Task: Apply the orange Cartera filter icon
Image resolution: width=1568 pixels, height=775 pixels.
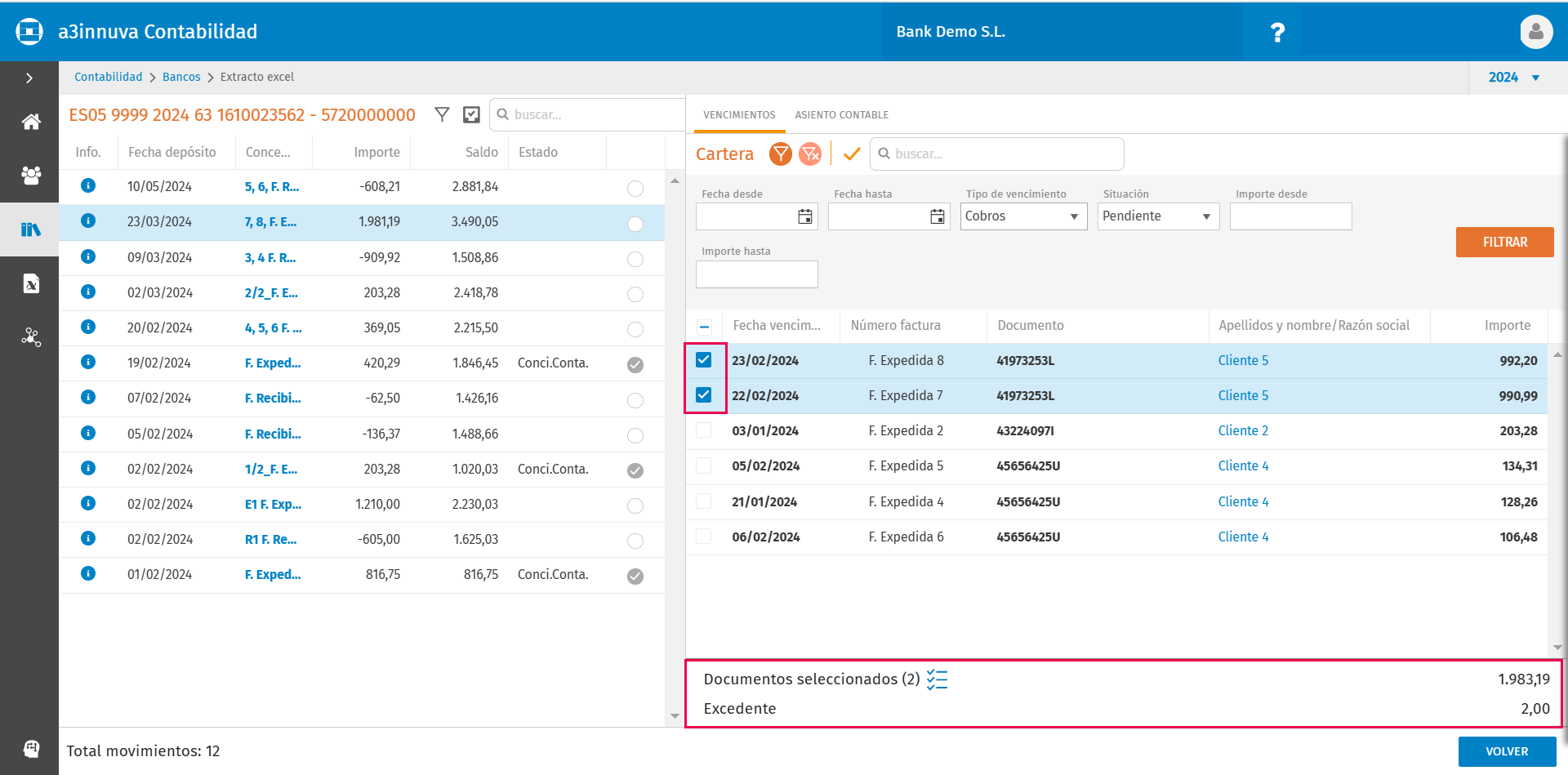Action: (x=781, y=154)
